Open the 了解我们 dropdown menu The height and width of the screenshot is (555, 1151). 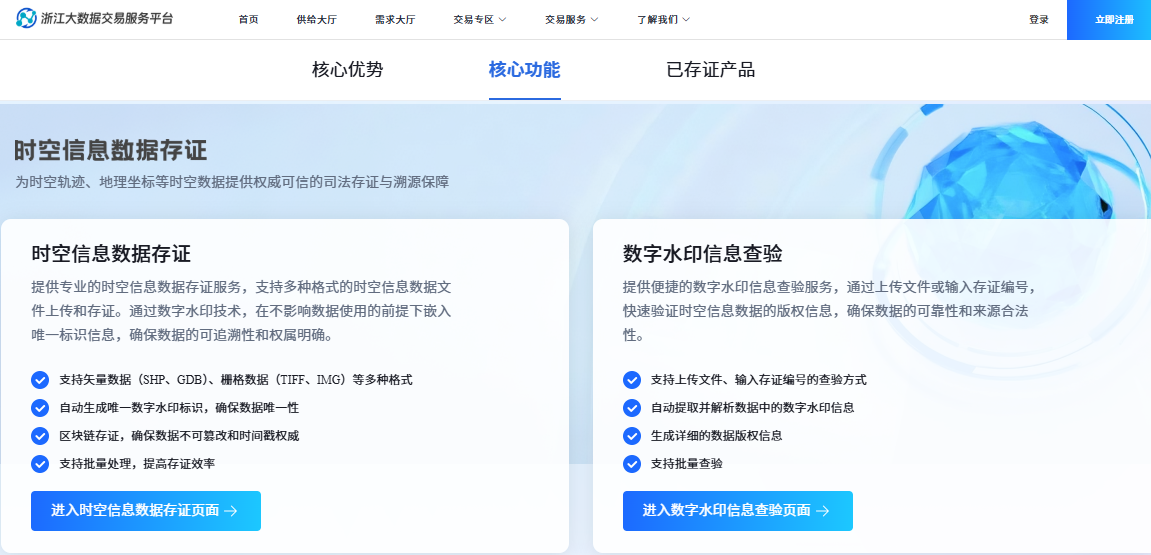[x=663, y=20]
